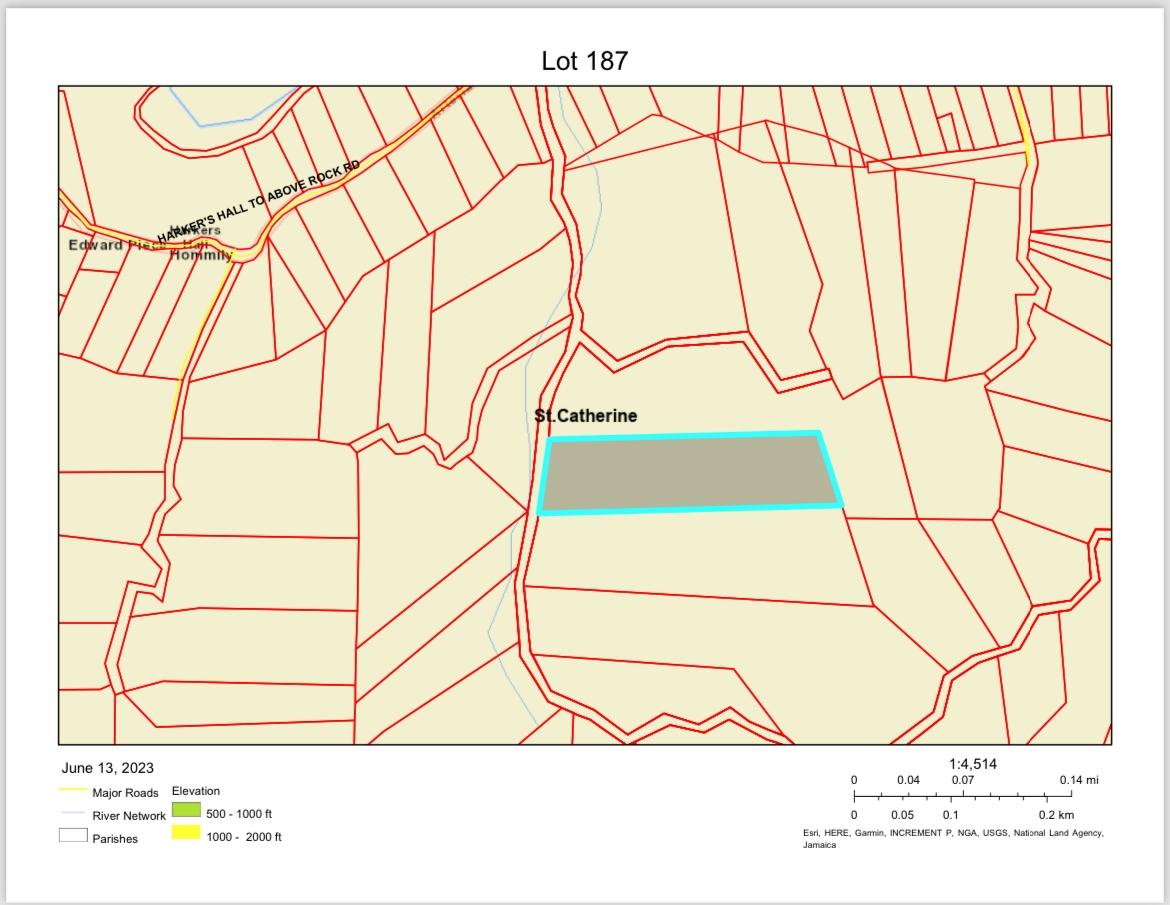The image size is (1170, 905).
Task: Click the River Network line symbol
Action: (73, 814)
